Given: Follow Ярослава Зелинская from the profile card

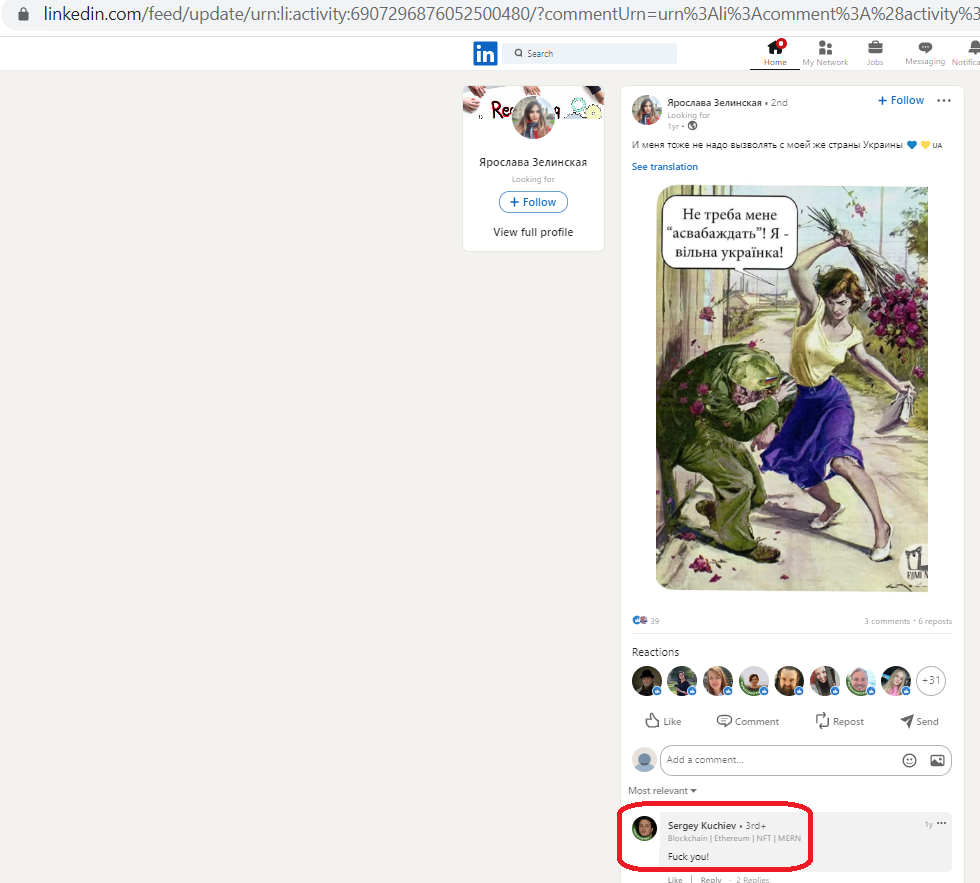Looking at the screenshot, I should point(533,202).
